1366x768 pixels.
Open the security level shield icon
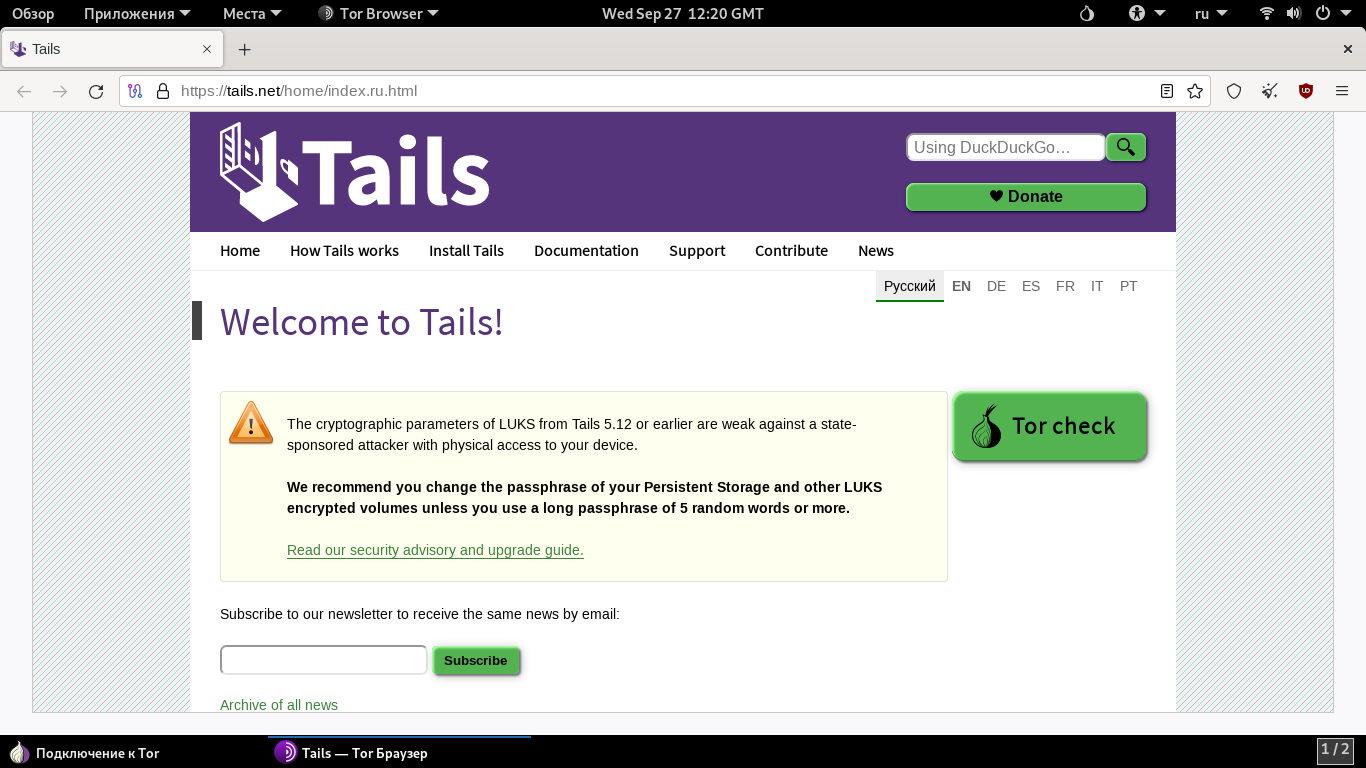[x=1234, y=91]
